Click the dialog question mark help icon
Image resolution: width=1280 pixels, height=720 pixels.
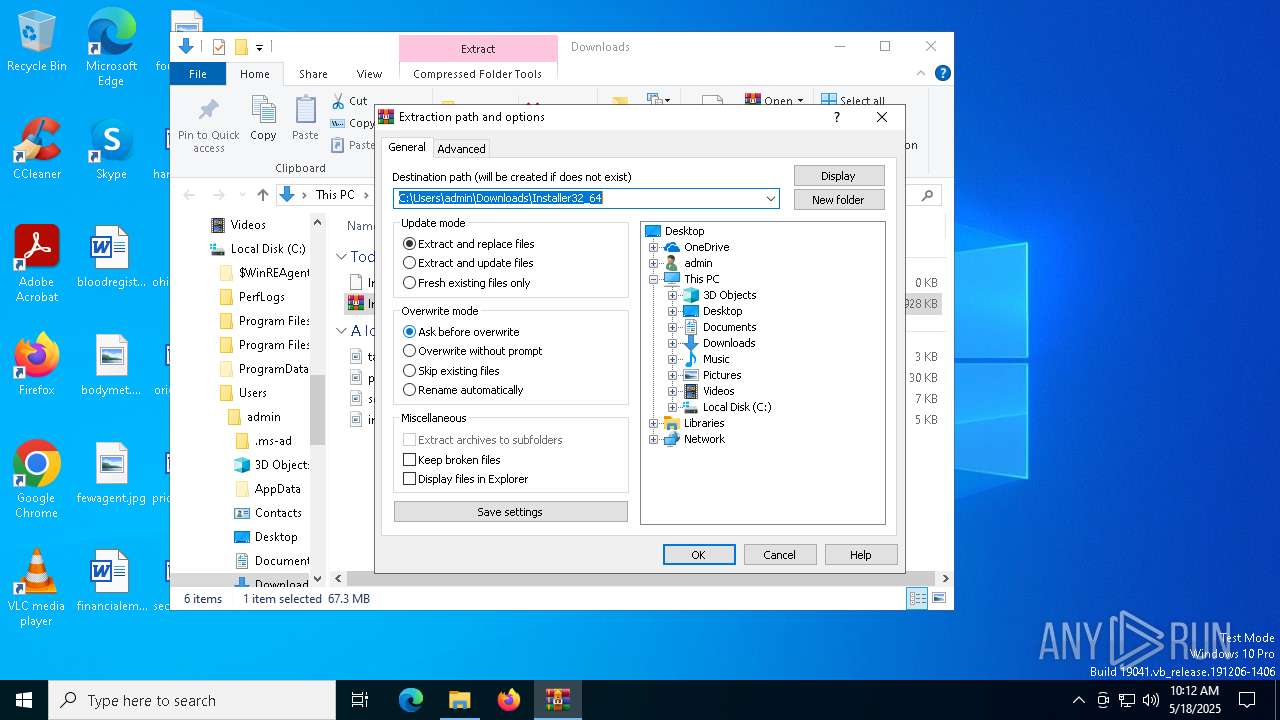point(837,117)
